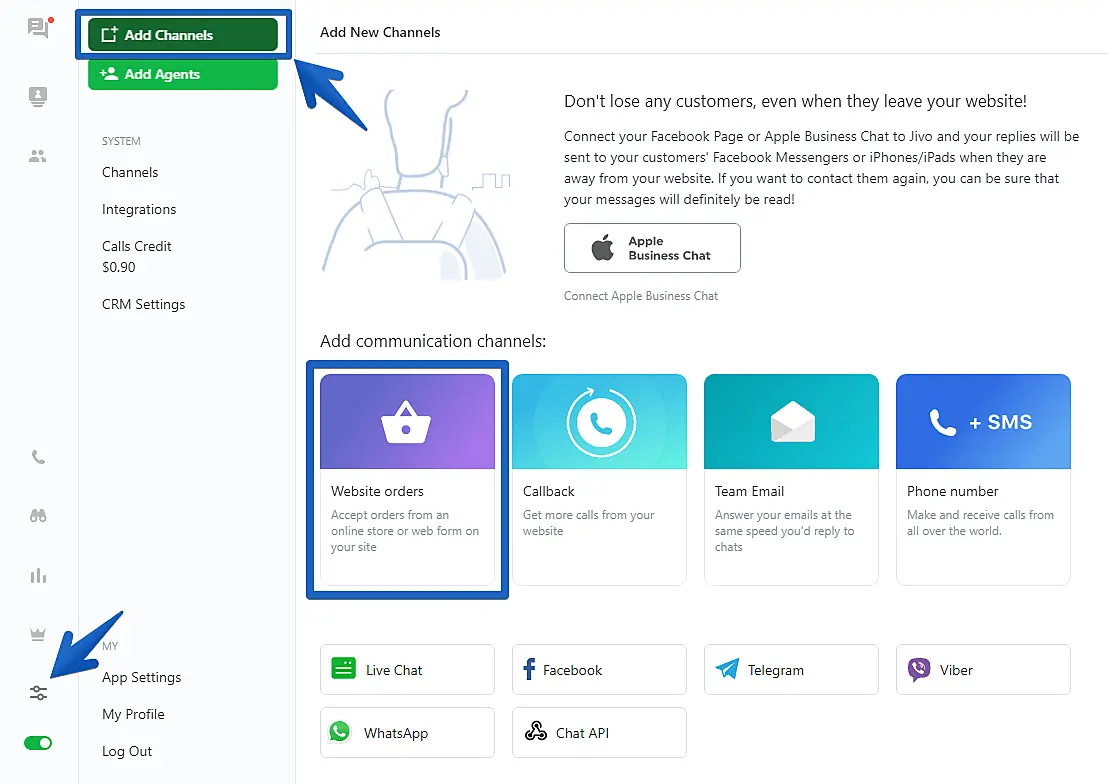Open Integrations menu item
Image resolution: width=1108 pixels, height=784 pixels.
pyautogui.click(x=139, y=209)
